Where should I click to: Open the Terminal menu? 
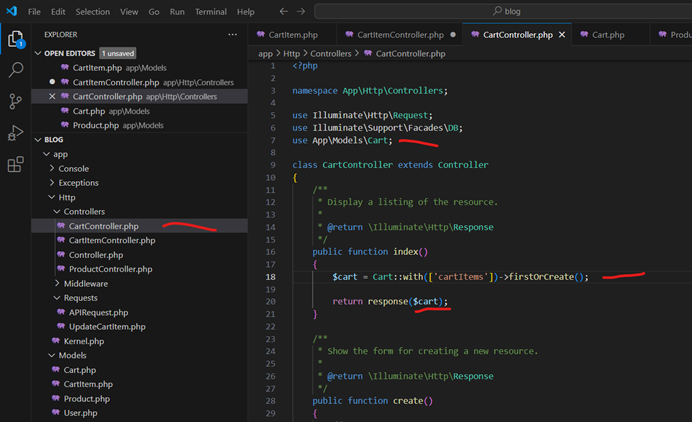(210, 12)
